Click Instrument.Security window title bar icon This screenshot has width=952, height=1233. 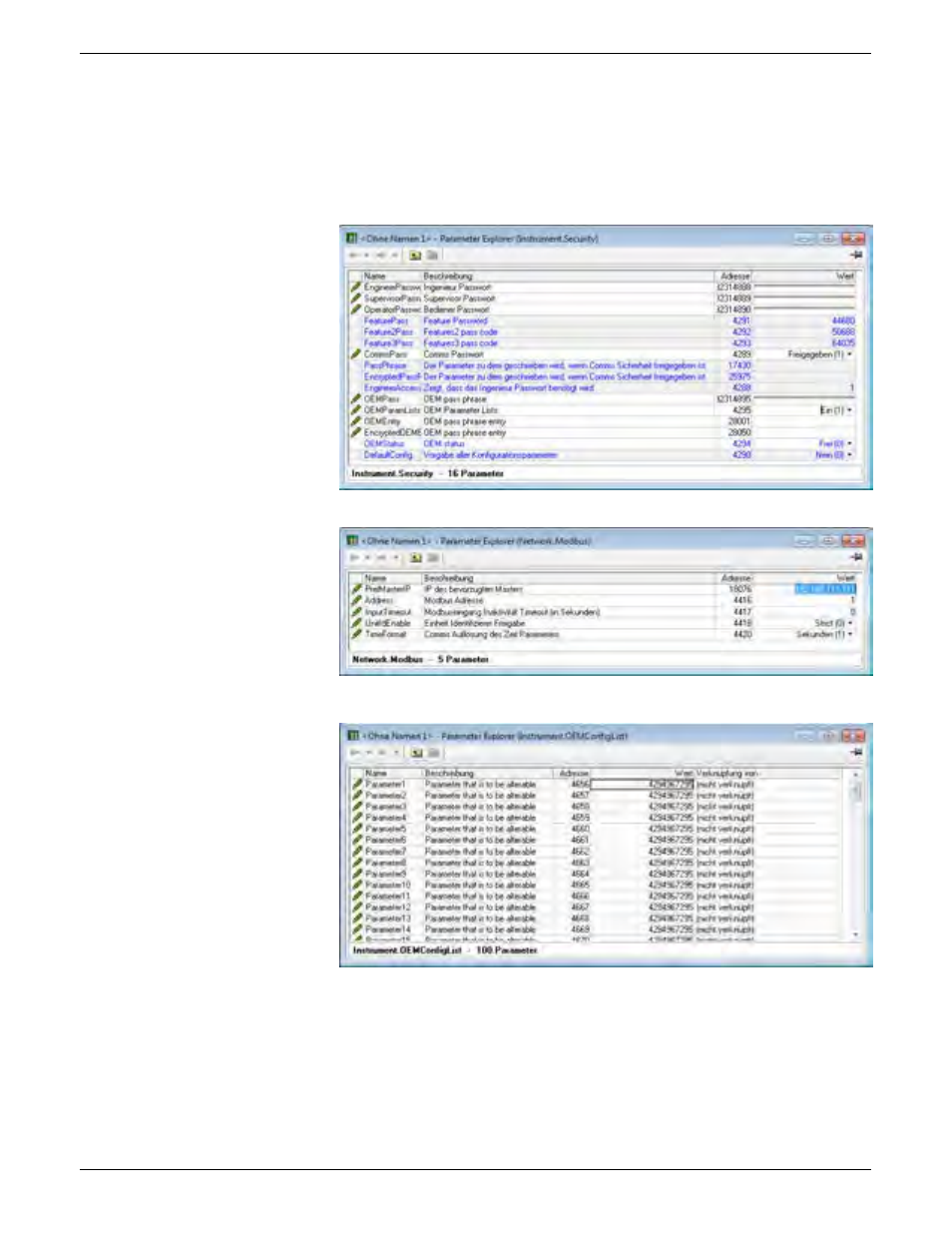(x=351, y=238)
